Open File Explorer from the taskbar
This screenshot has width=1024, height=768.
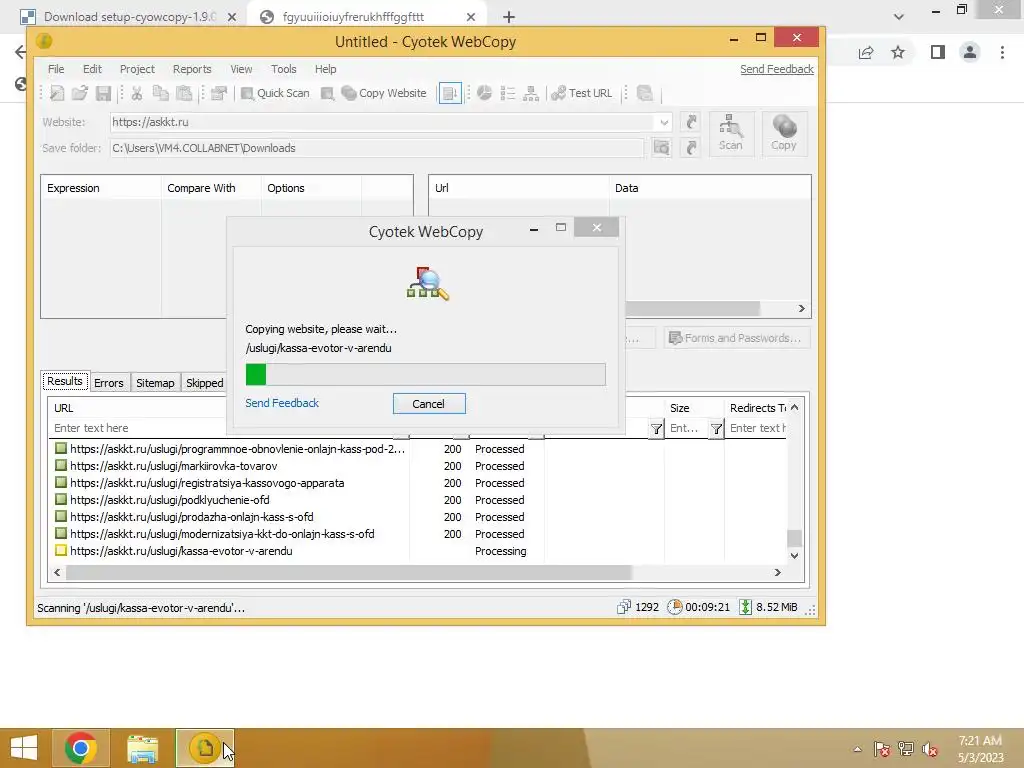(142, 748)
